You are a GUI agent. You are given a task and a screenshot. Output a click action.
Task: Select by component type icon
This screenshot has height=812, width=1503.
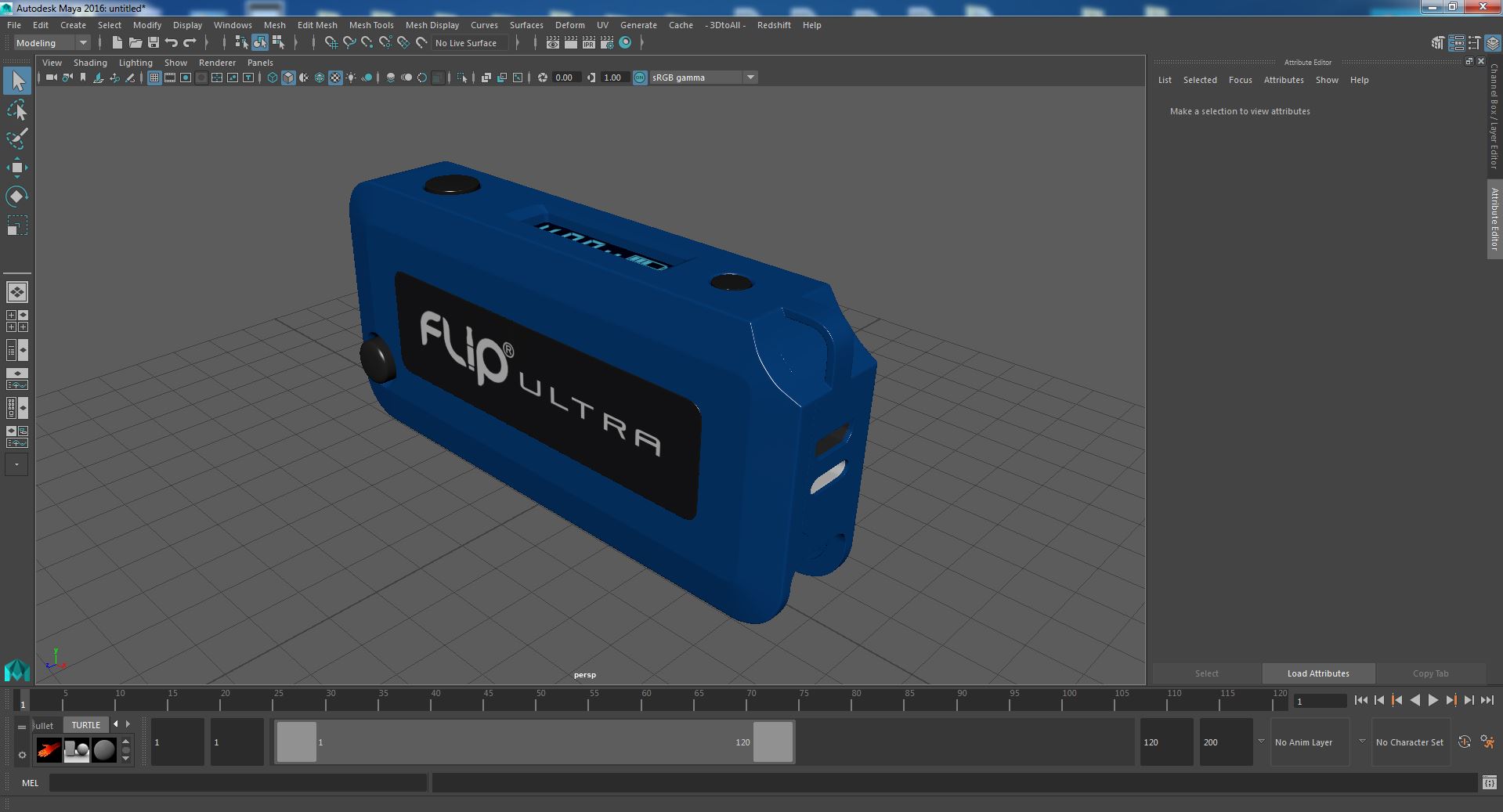pyautogui.click(x=278, y=43)
